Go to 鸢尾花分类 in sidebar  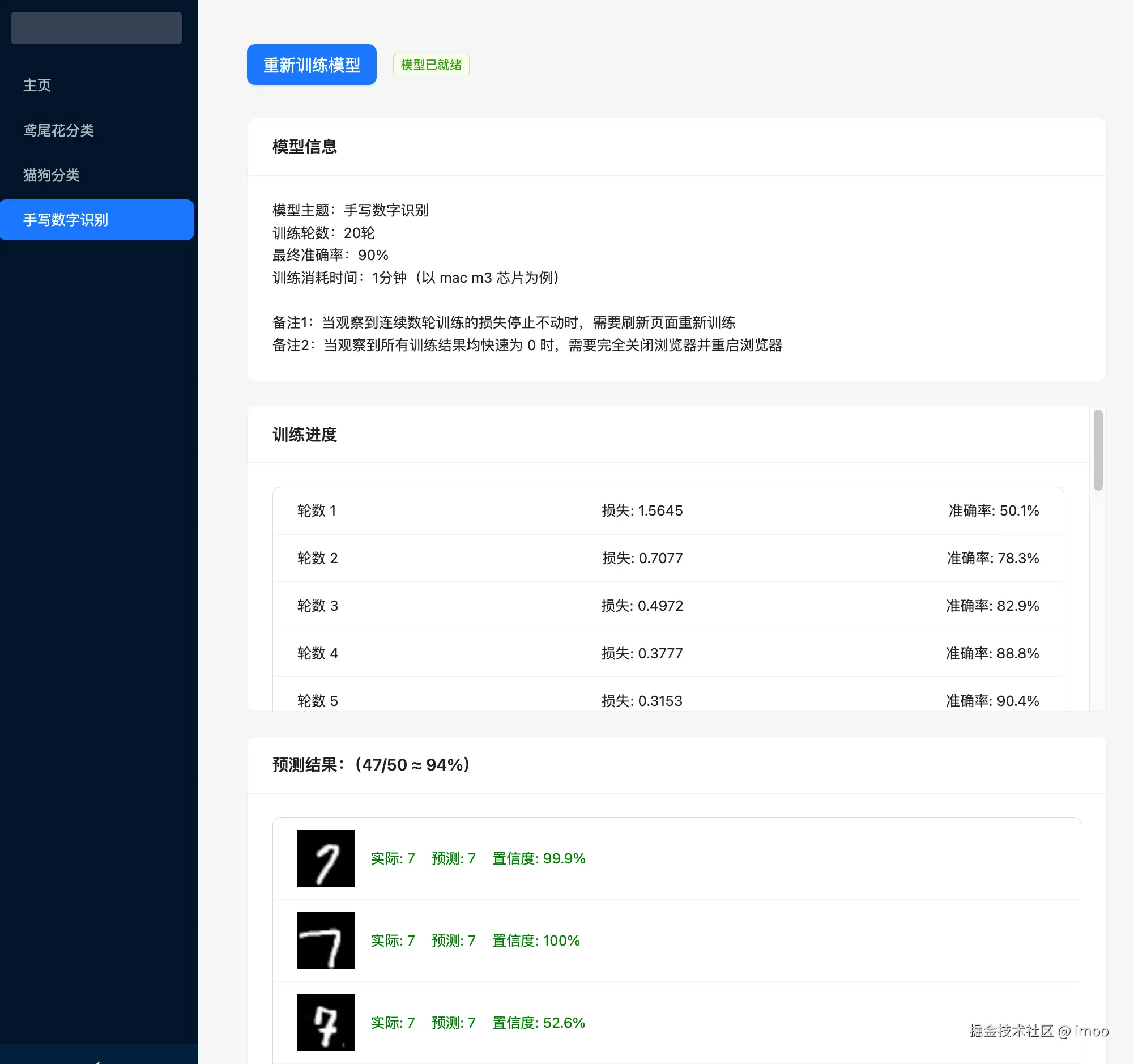click(58, 130)
